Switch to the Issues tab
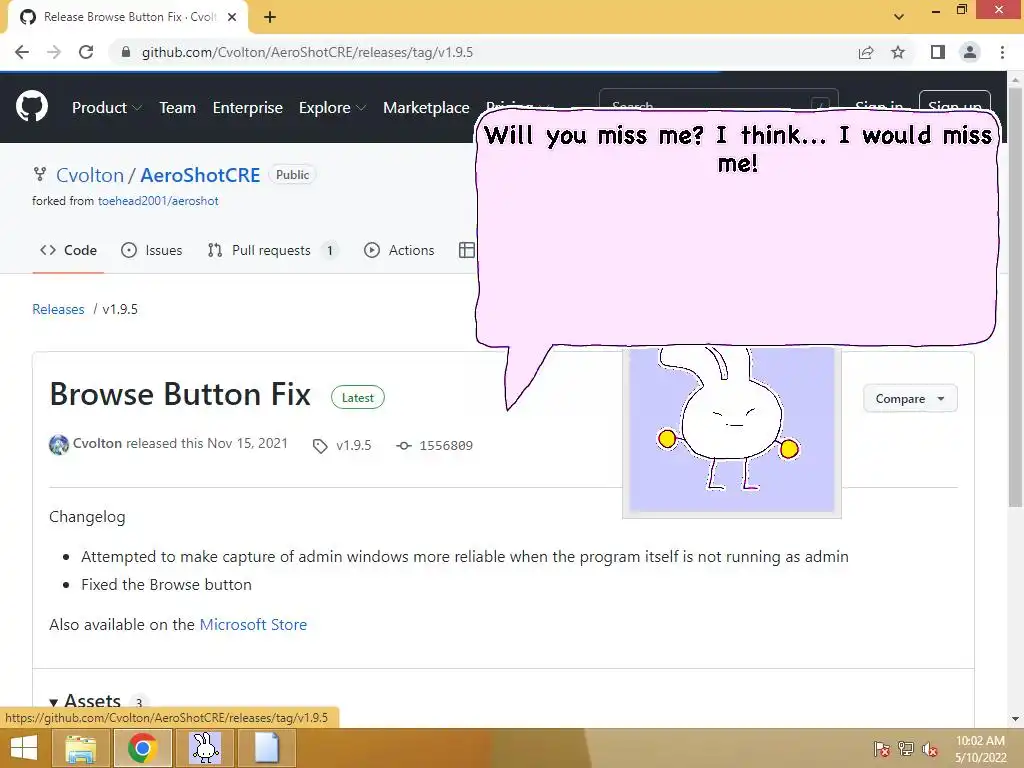 click(152, 250)
